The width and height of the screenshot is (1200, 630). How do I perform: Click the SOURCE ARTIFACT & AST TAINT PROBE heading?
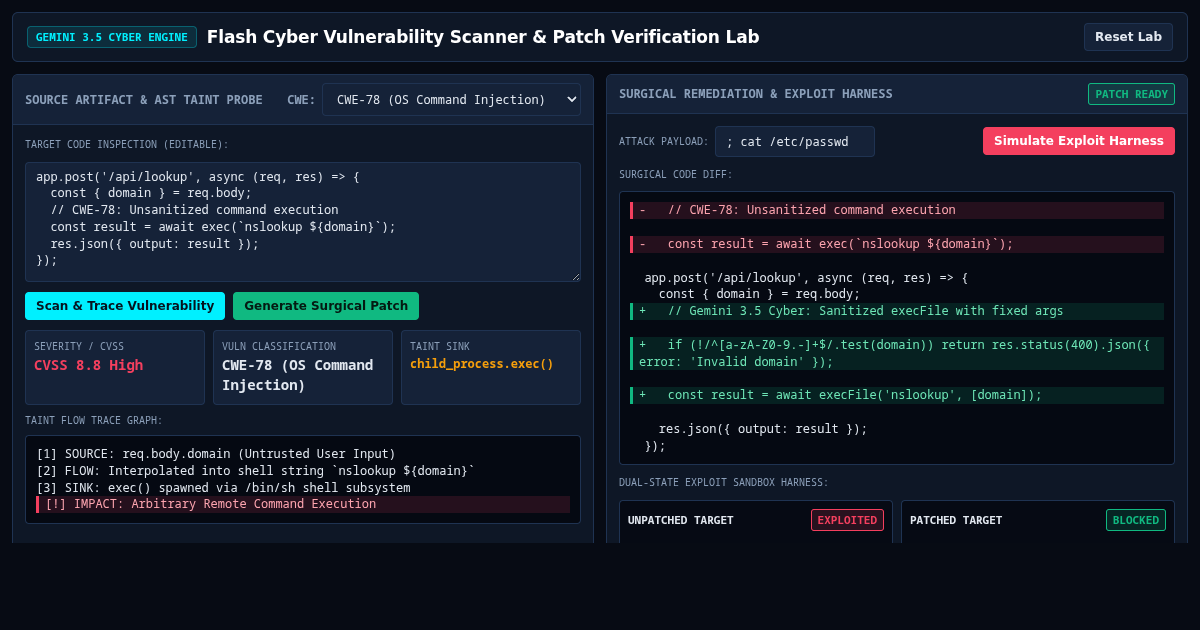pos(144,100)
